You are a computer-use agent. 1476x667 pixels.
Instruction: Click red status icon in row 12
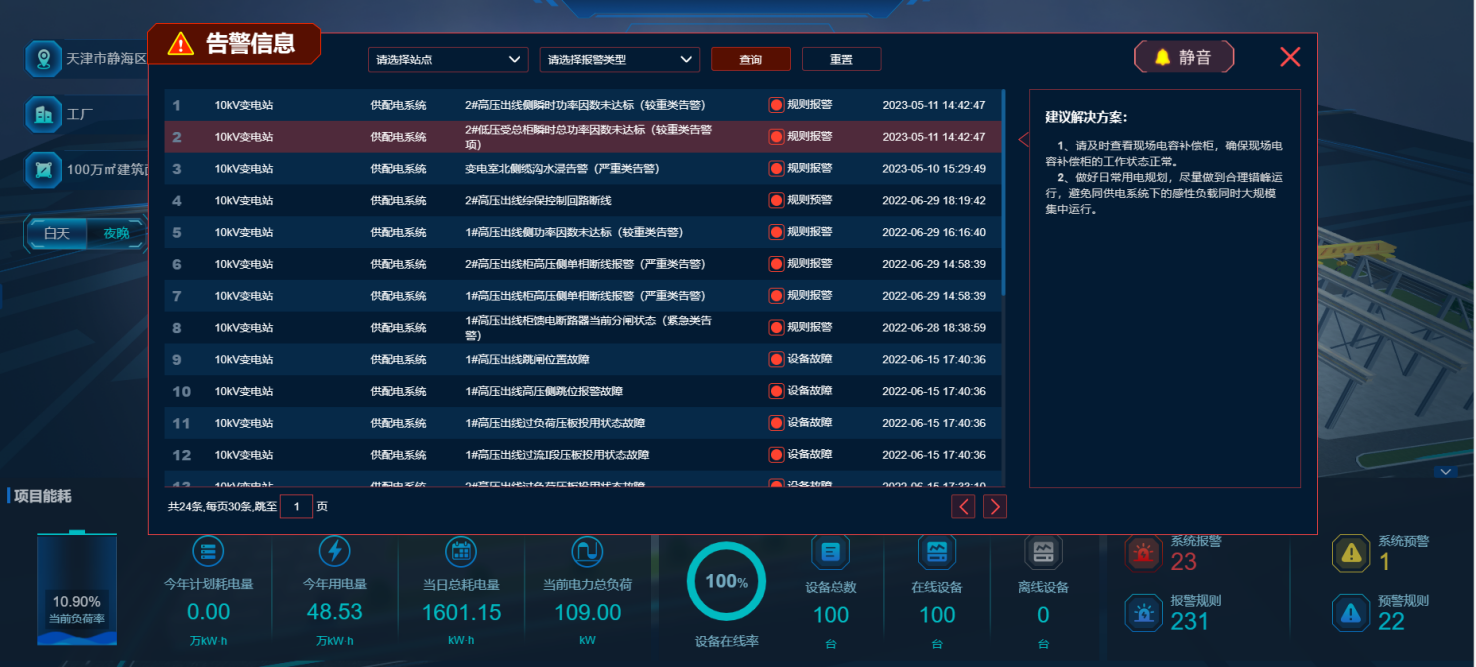tap(776, 455)
